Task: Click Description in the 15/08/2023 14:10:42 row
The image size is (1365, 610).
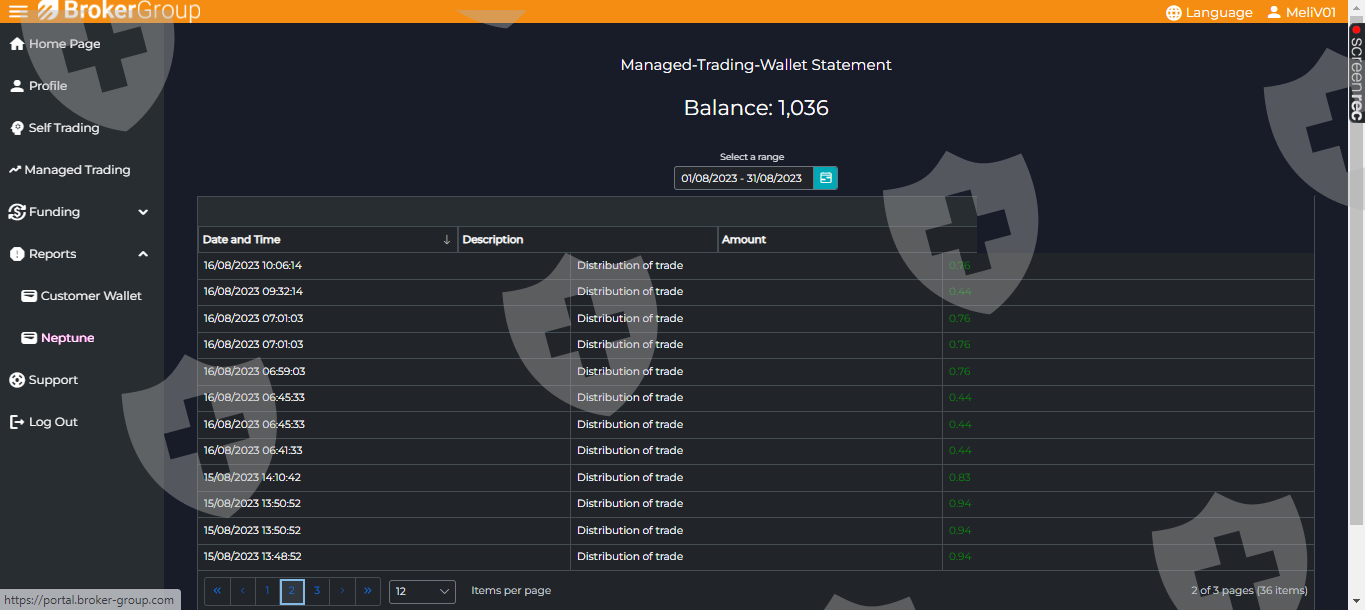Action: pos(630,478)
